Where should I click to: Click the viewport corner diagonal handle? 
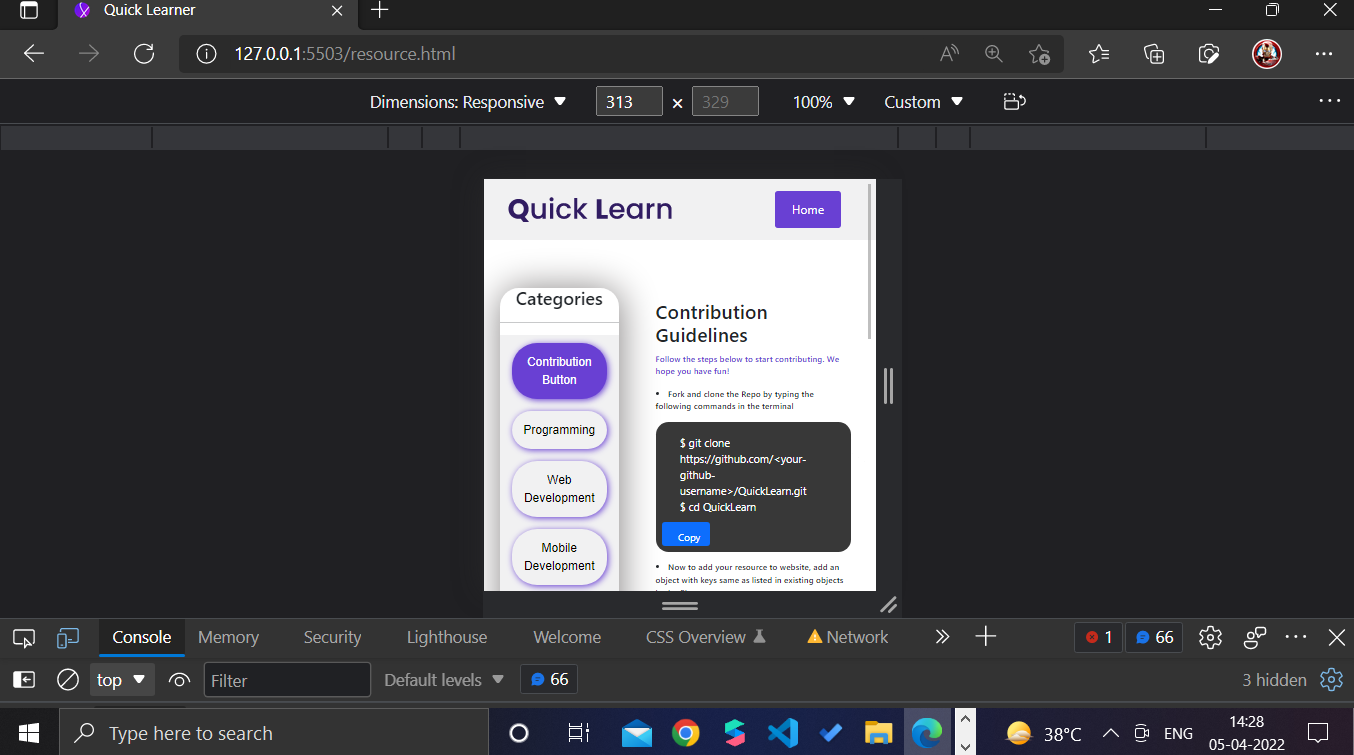[x=888, y=604]
